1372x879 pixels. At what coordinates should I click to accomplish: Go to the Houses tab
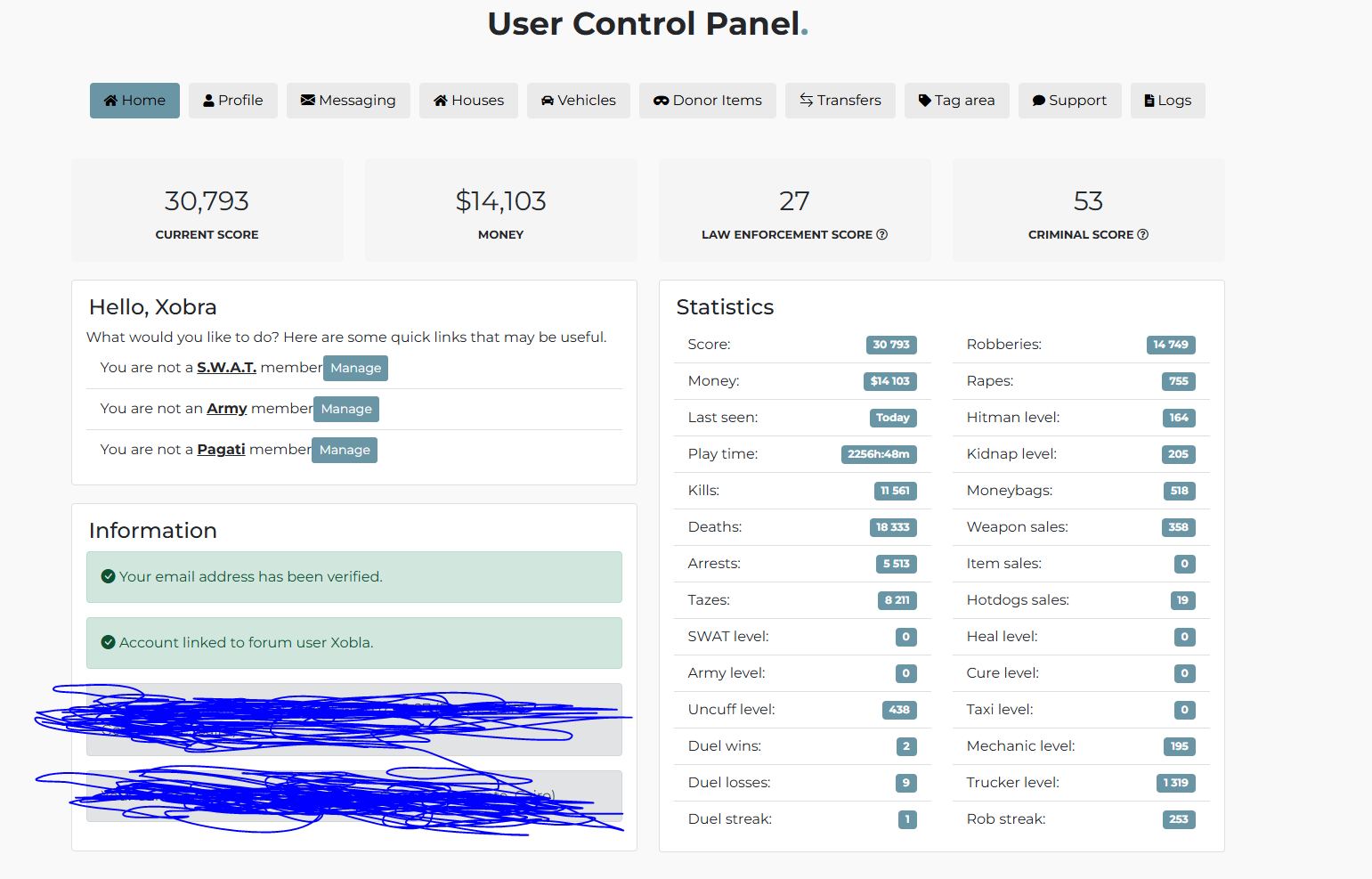pyautogui.click(x=468, y=101)
